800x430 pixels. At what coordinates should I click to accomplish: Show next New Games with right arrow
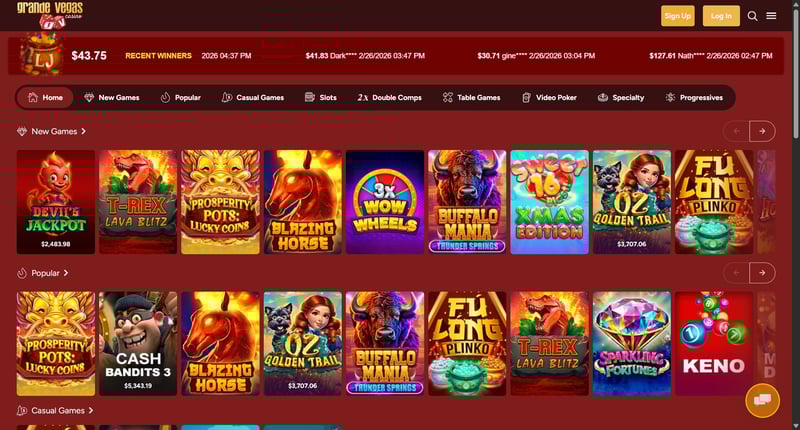(762, 131)
